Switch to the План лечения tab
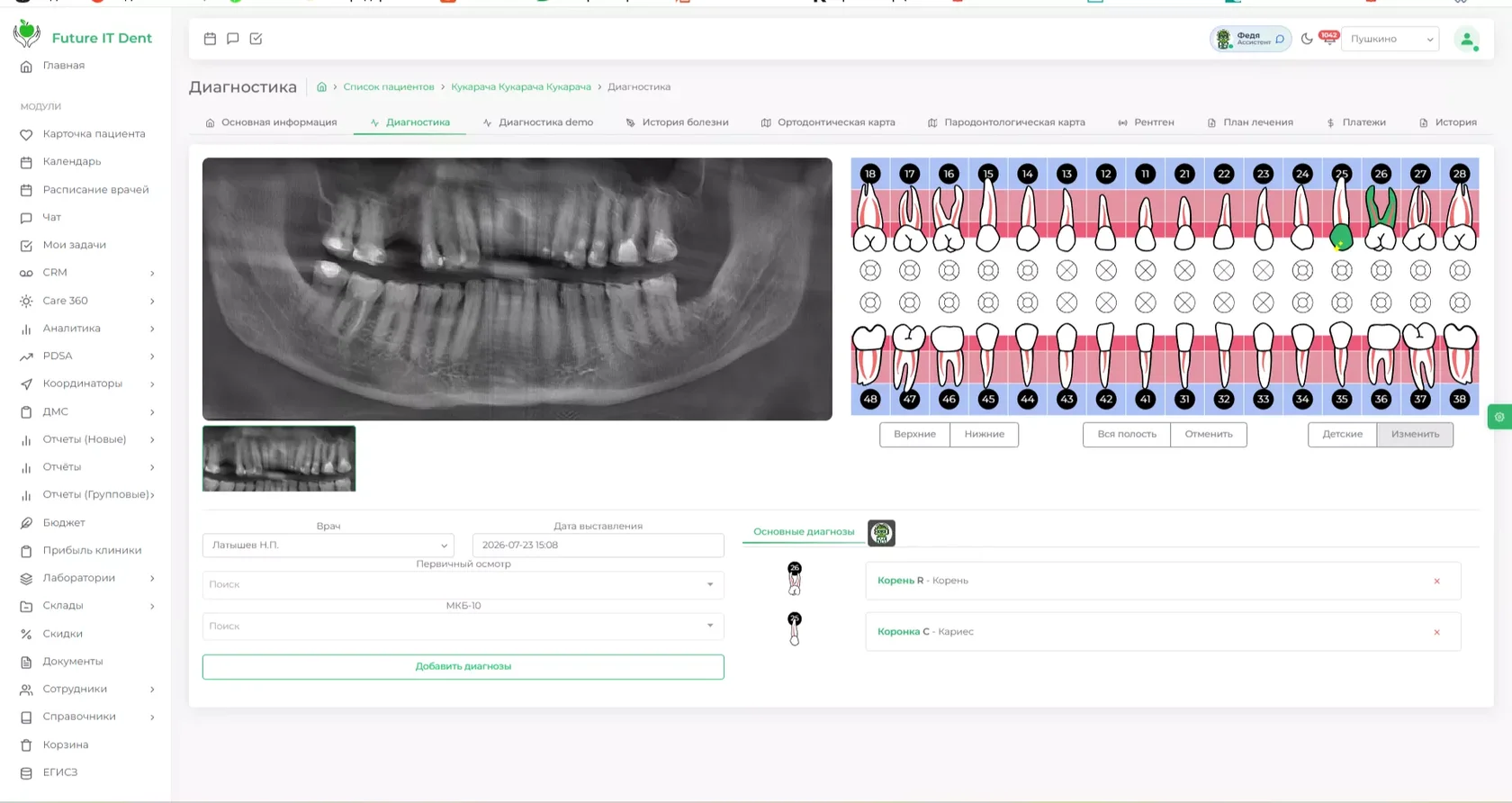The image size is (1512, 803). [1249, 122]
